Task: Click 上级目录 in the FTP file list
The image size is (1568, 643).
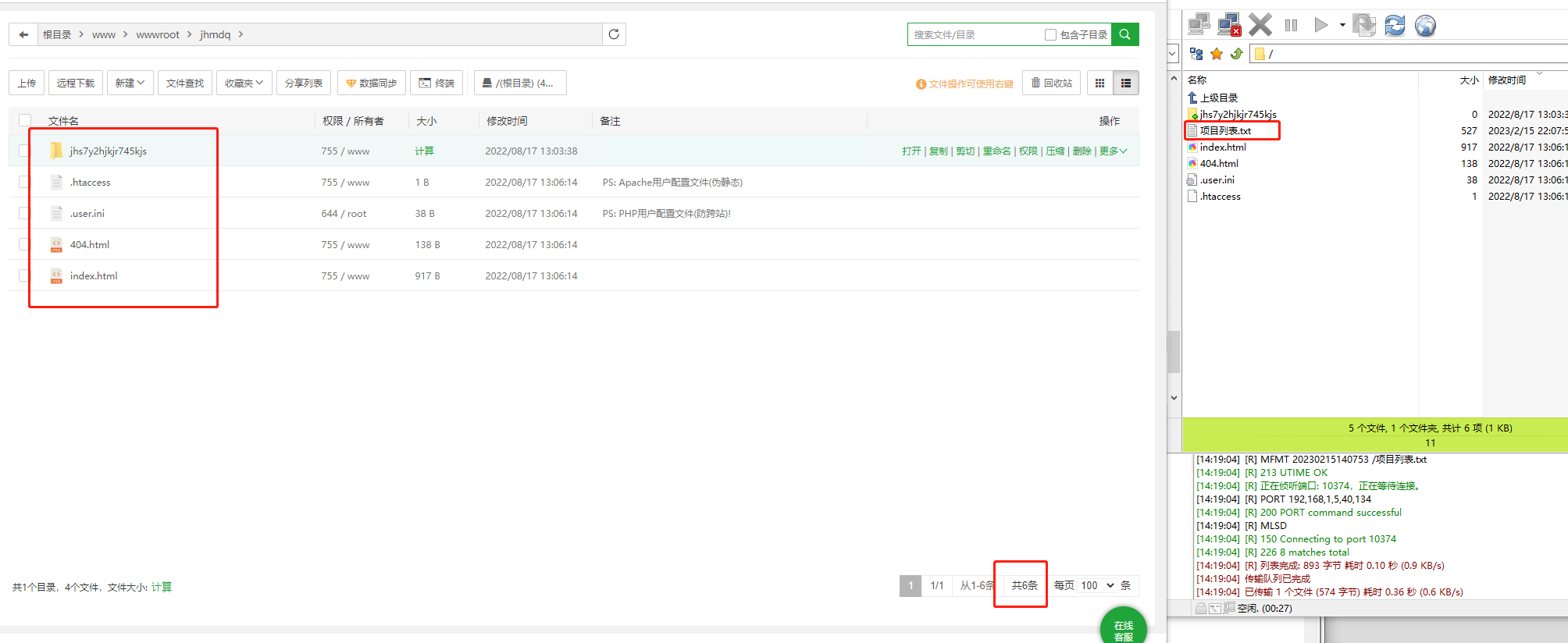Action: coord(1219,98)
